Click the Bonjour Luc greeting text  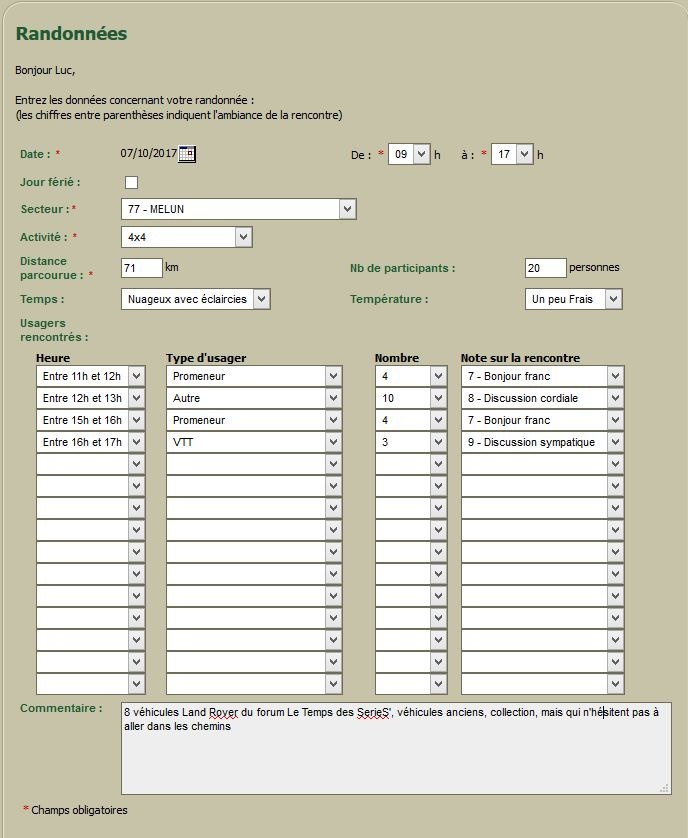coord(45,71)
